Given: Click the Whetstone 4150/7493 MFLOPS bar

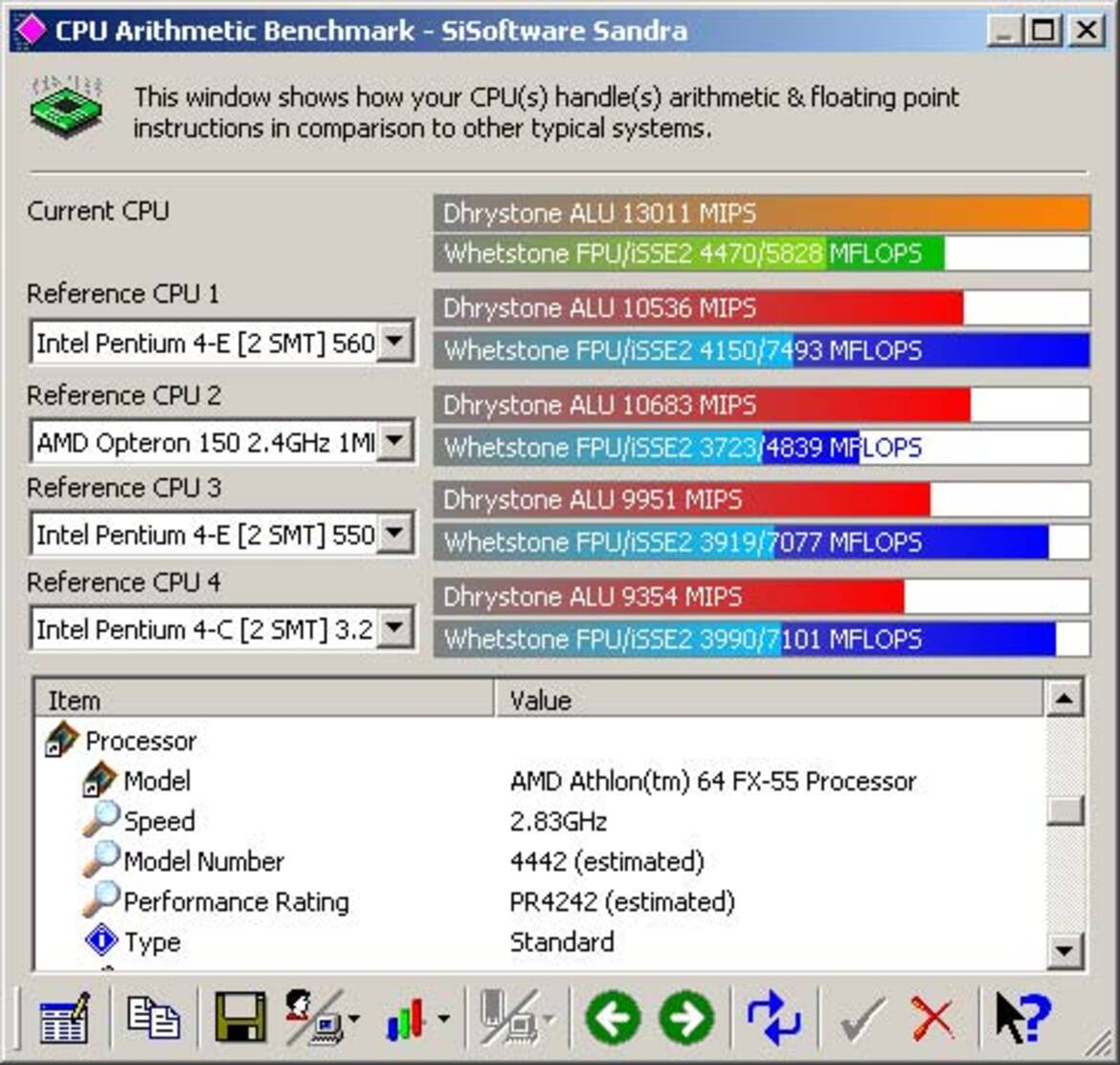Looking at the screenshot, I should (x=761, y=350).
